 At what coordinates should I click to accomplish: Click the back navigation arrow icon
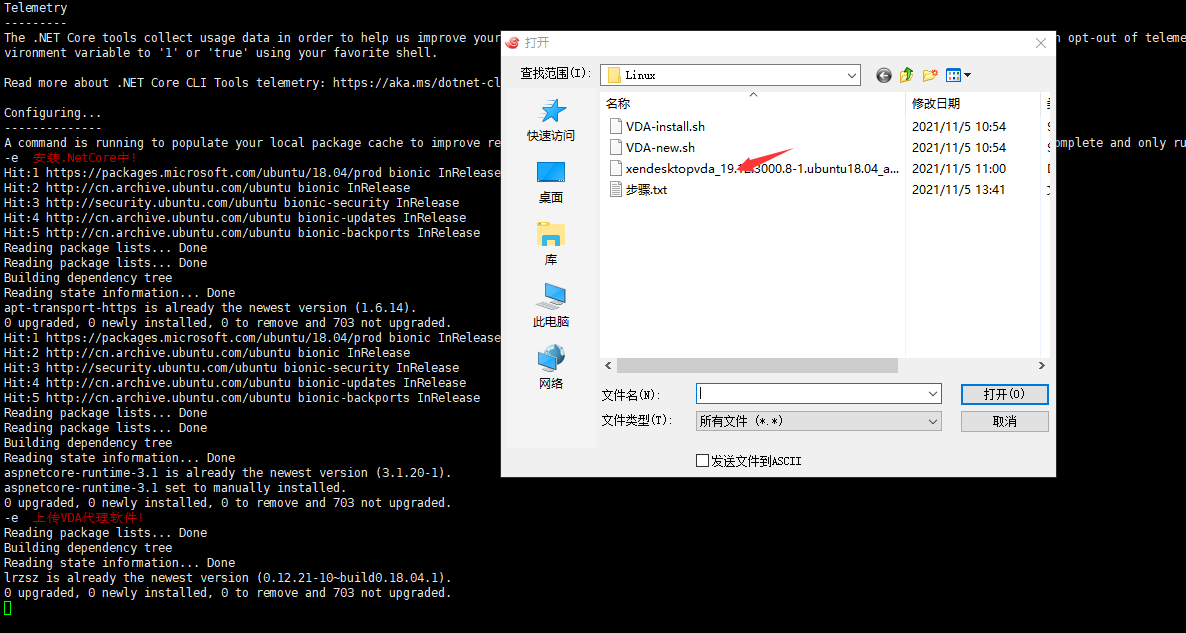click(883, 74)
